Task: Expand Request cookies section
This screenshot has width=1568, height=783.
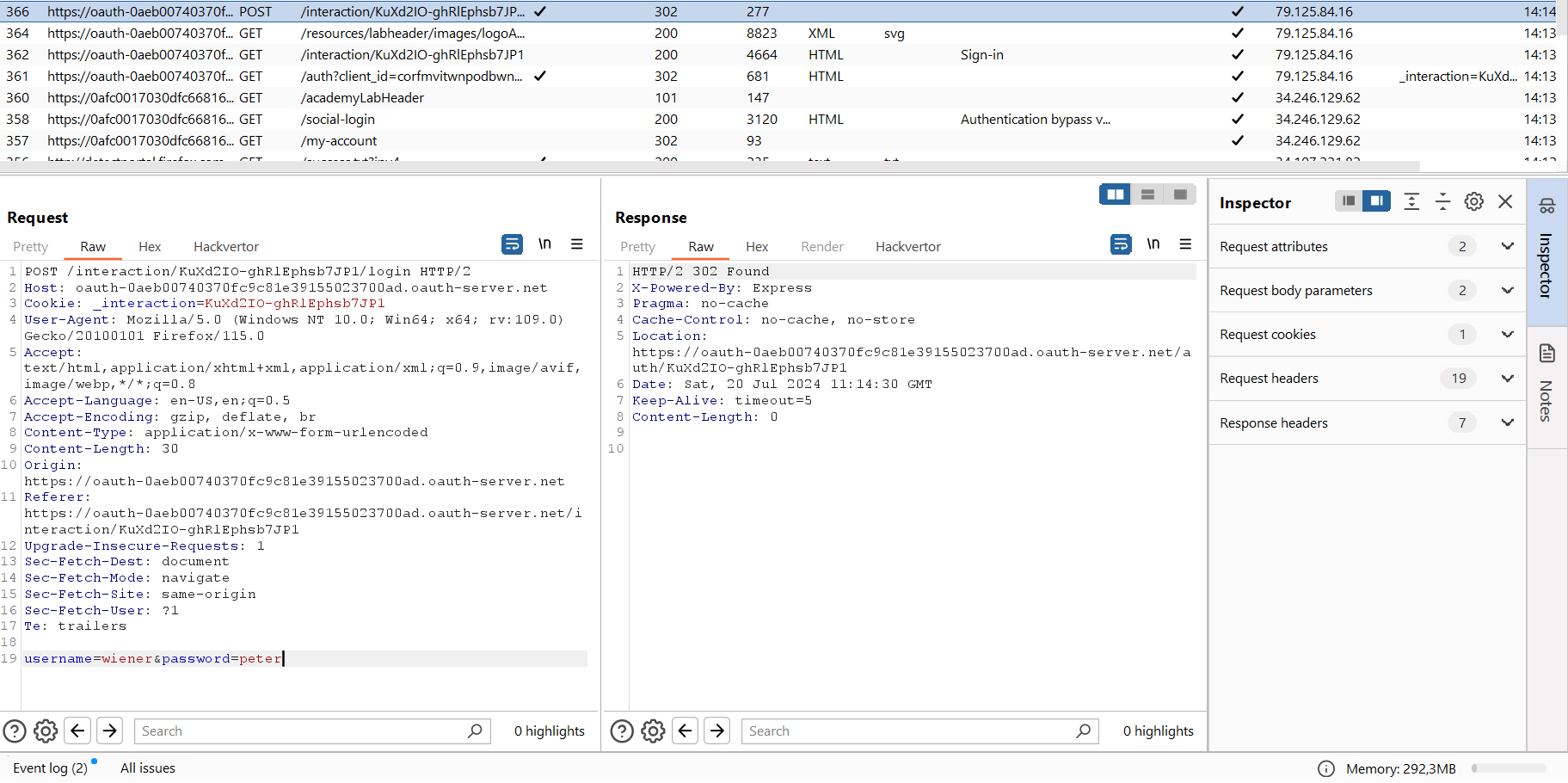Action: [1507, 334]
